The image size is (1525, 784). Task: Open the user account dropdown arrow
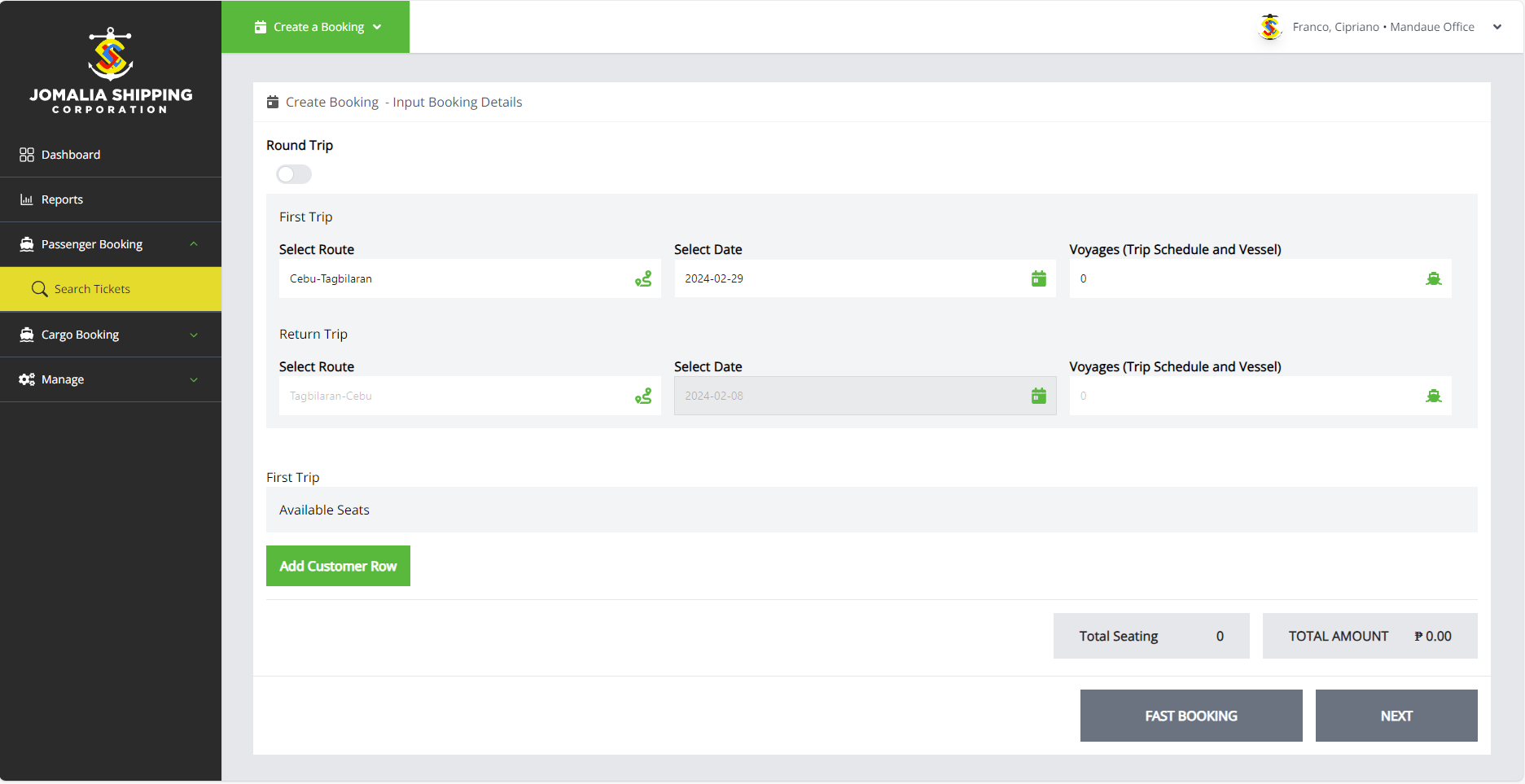coord(1497,27)
